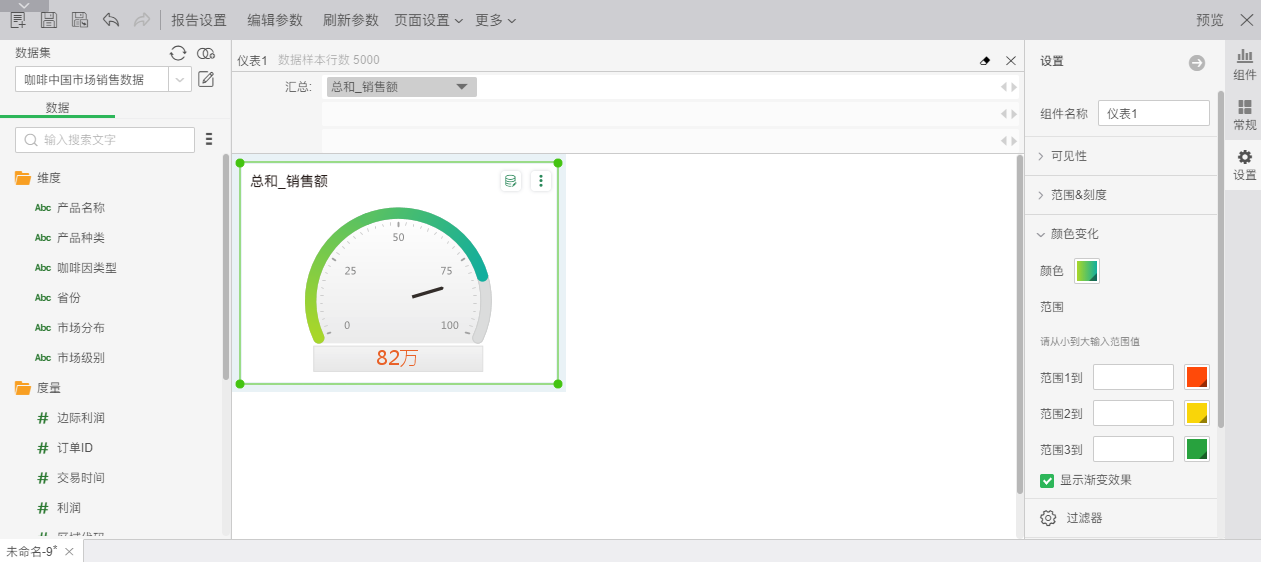Image resolution: width=1261 pixels, height=562 pixels.
Task: Open the 页面设置 dropdown menu
Action: (x=428, y=20)
